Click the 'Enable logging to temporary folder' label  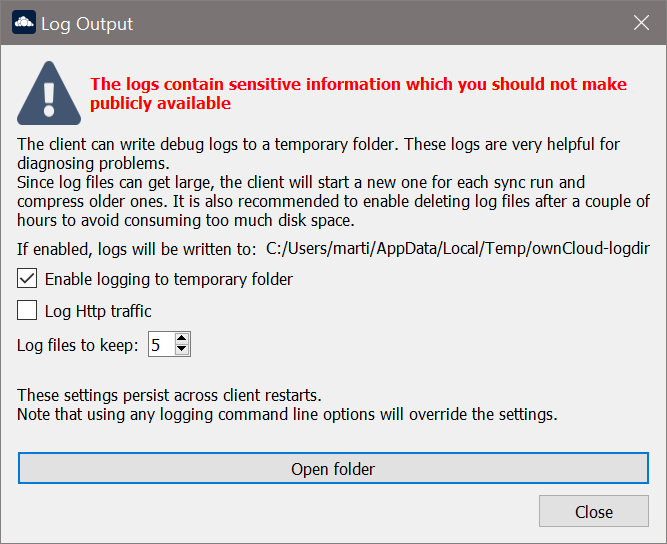coord(168,279)
